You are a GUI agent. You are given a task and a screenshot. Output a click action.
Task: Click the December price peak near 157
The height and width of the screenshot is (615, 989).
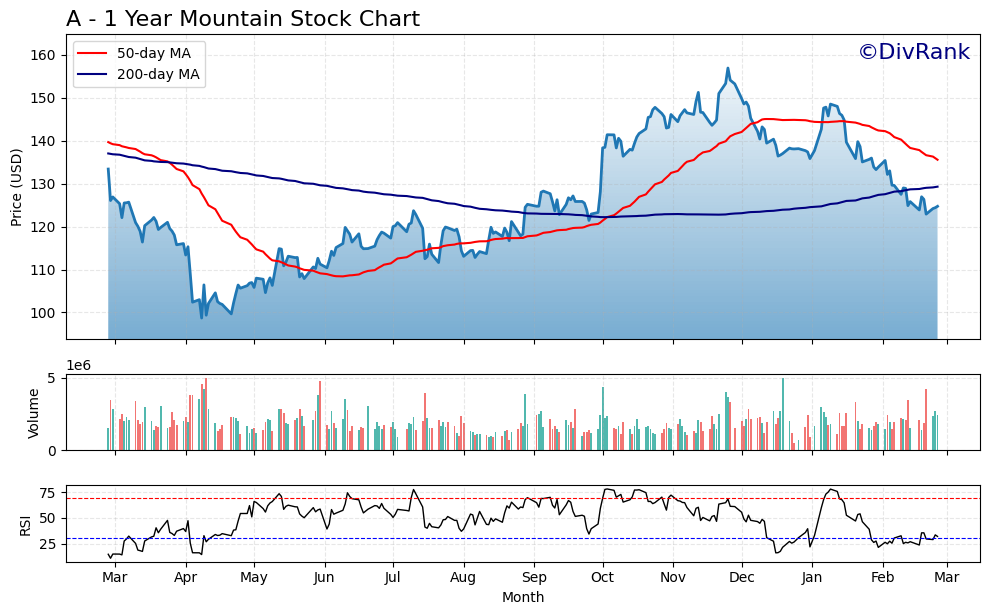(727, 68)
